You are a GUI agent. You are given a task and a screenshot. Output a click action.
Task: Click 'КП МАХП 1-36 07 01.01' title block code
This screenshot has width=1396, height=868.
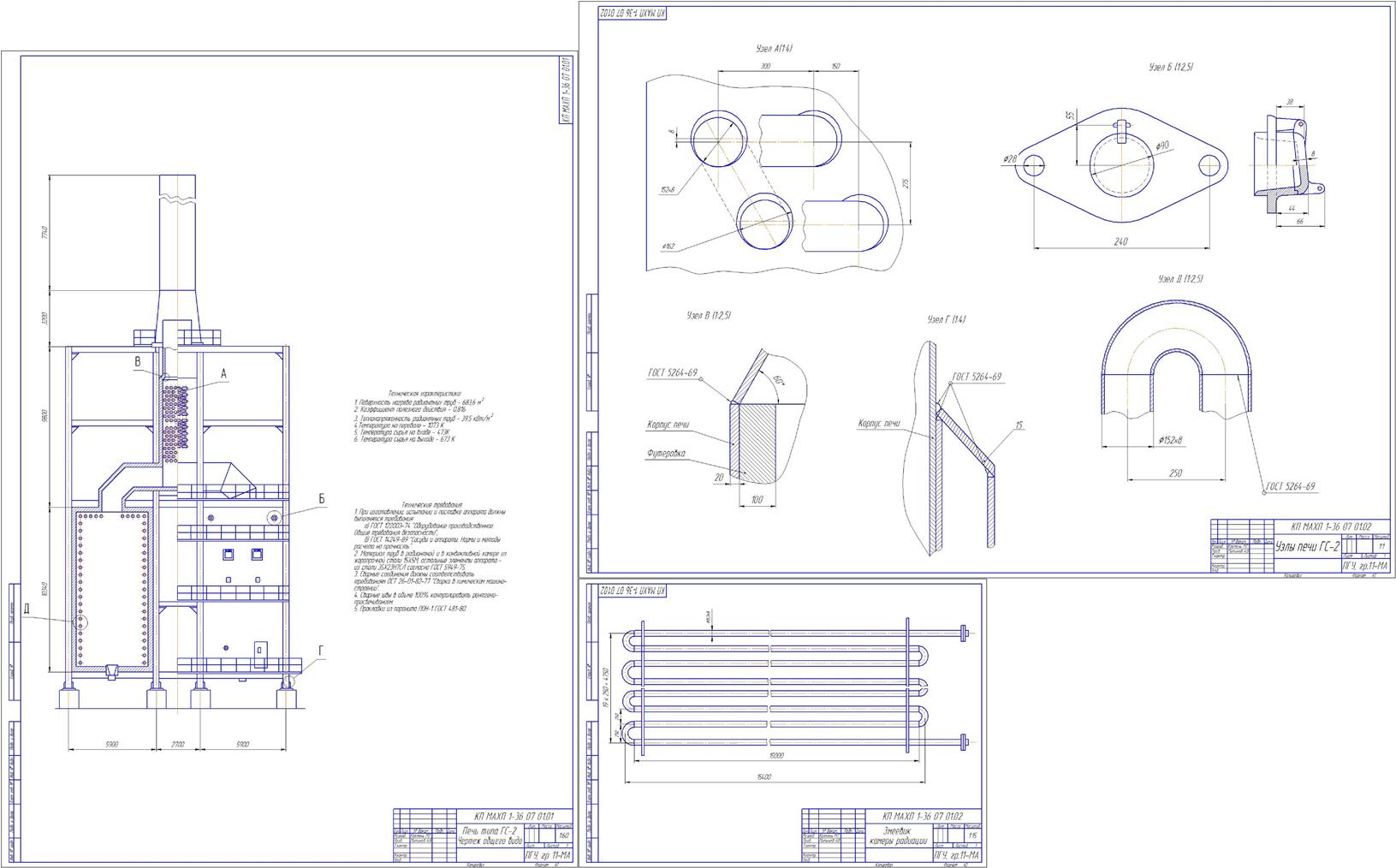[514, 815]
